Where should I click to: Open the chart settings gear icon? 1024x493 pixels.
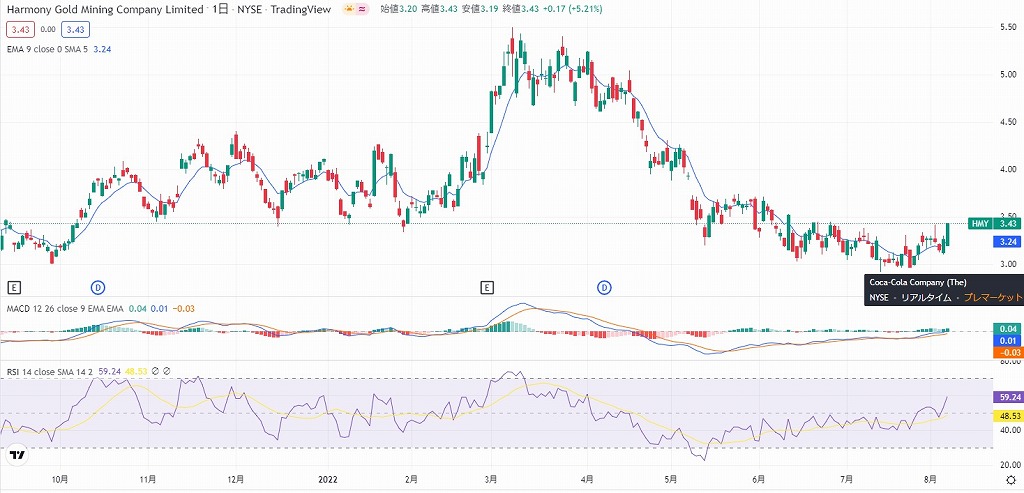click(x=1009, y=480)
